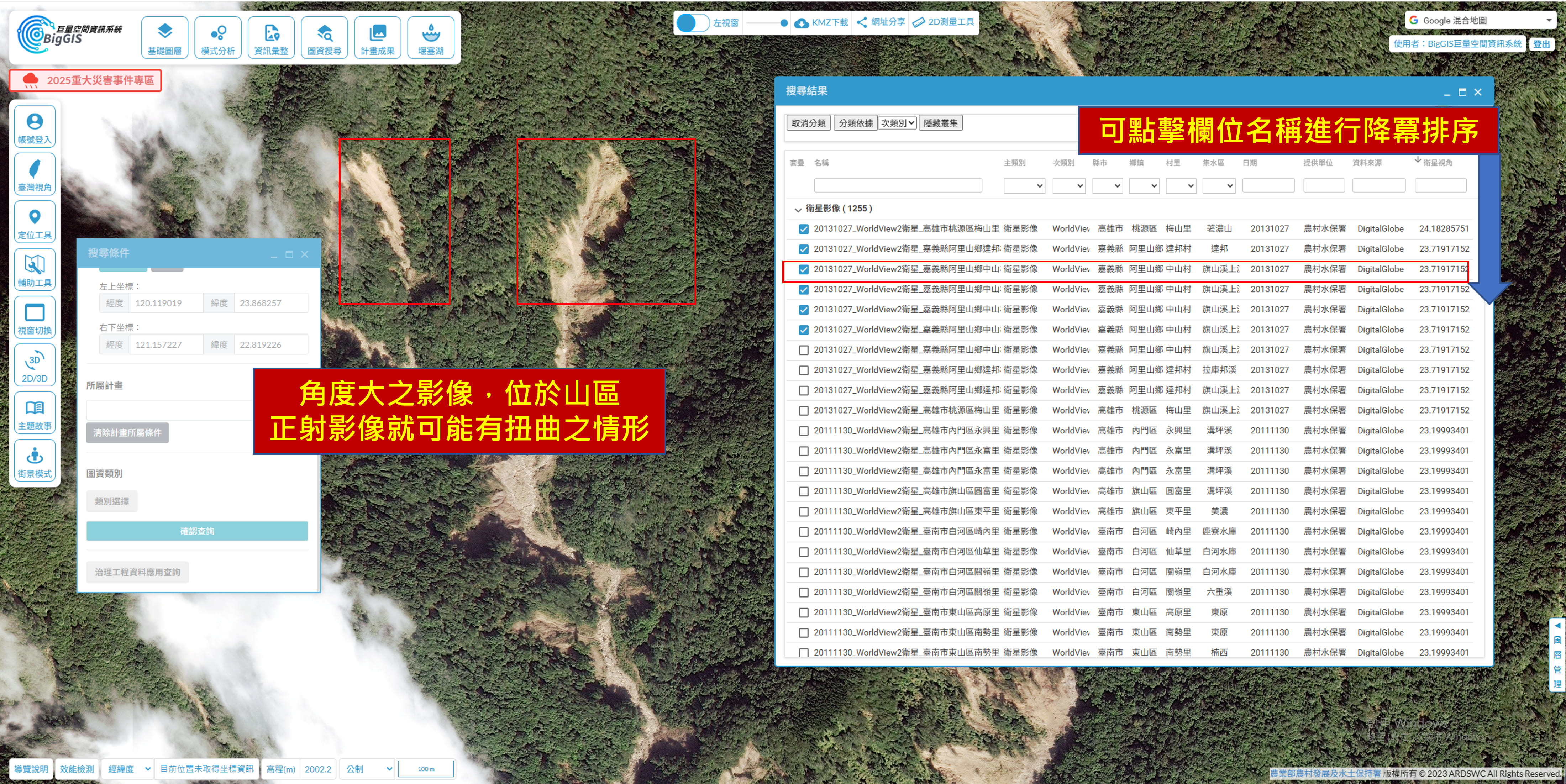The width and height of the screenshot is (1566, 784).
Task: Open the 基礎圖層 base layers tool
Action: point(164,38)
